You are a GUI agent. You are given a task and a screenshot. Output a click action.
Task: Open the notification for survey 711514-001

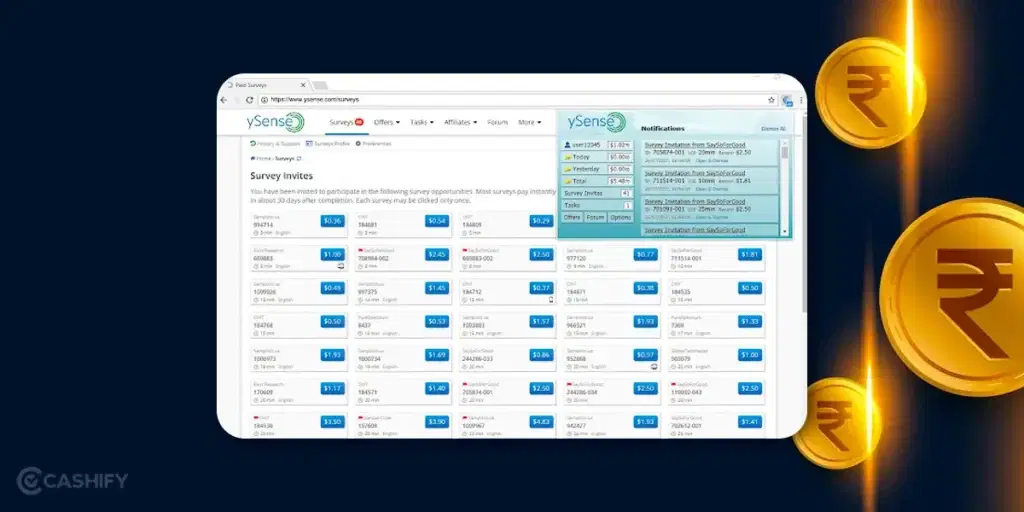[709, 181]
